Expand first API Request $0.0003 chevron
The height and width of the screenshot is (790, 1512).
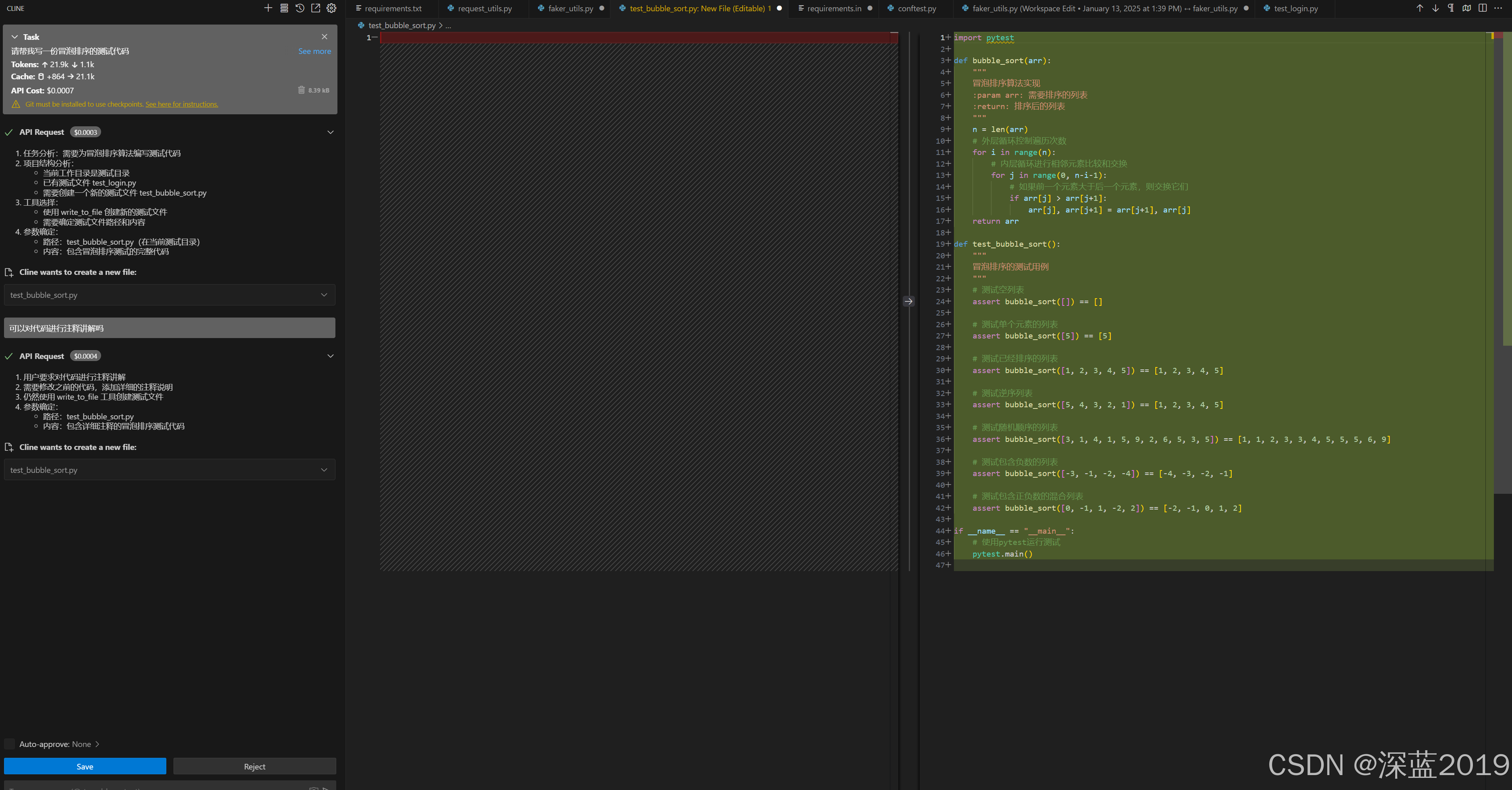coord(331,132)
